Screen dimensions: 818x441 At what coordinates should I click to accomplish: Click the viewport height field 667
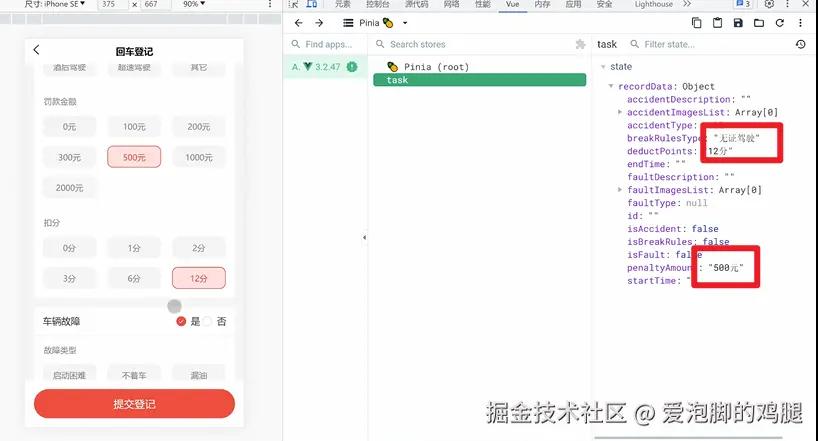click(x=156, y=4)
